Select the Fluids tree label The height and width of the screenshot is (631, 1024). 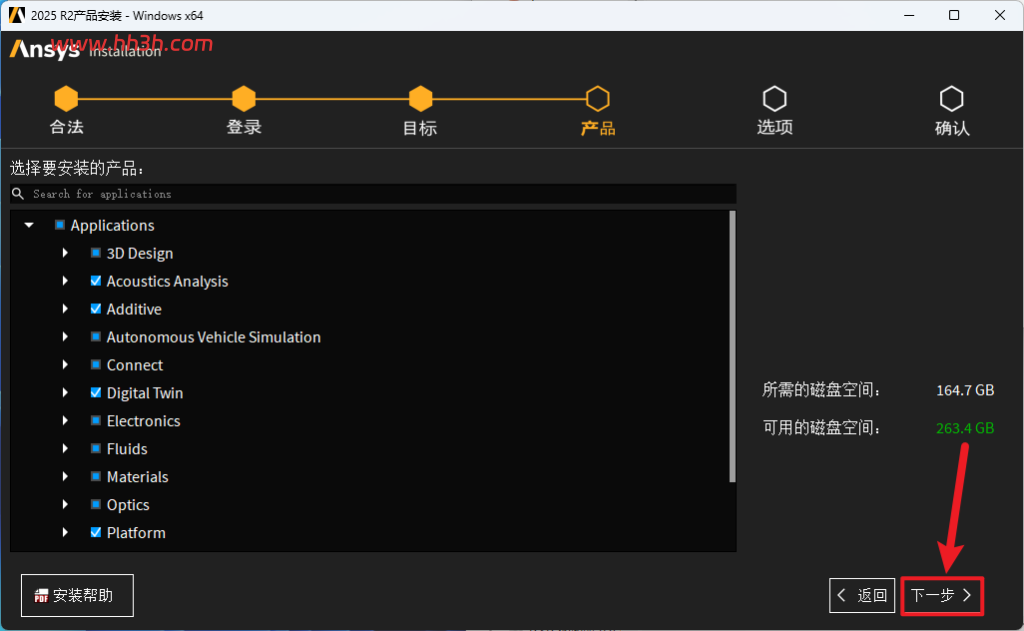coord(127,449)
